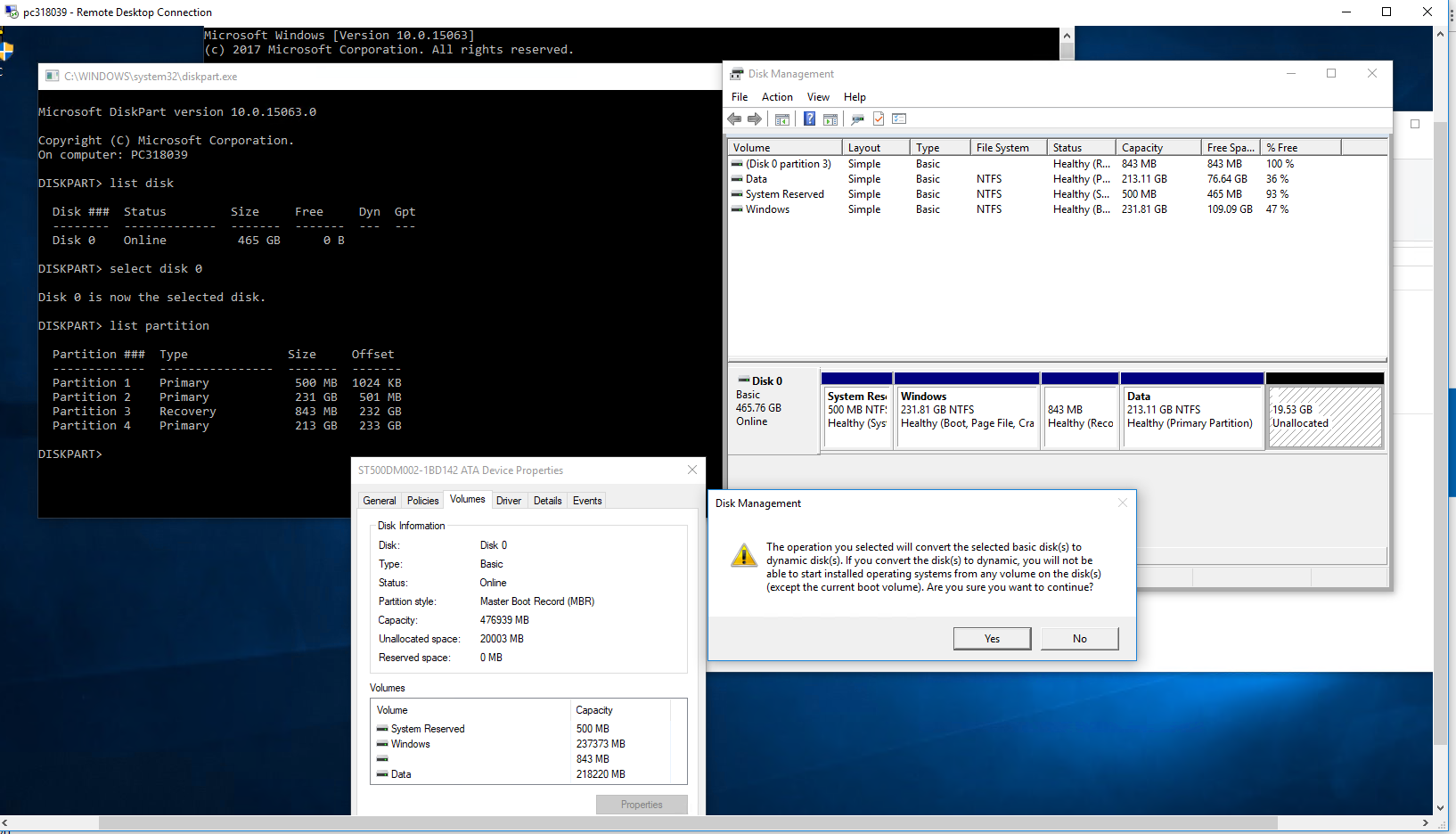The height and width of the screenshot is (834, 1456).
Task: Switch to the Policies tab
Action: coord(422,501)
